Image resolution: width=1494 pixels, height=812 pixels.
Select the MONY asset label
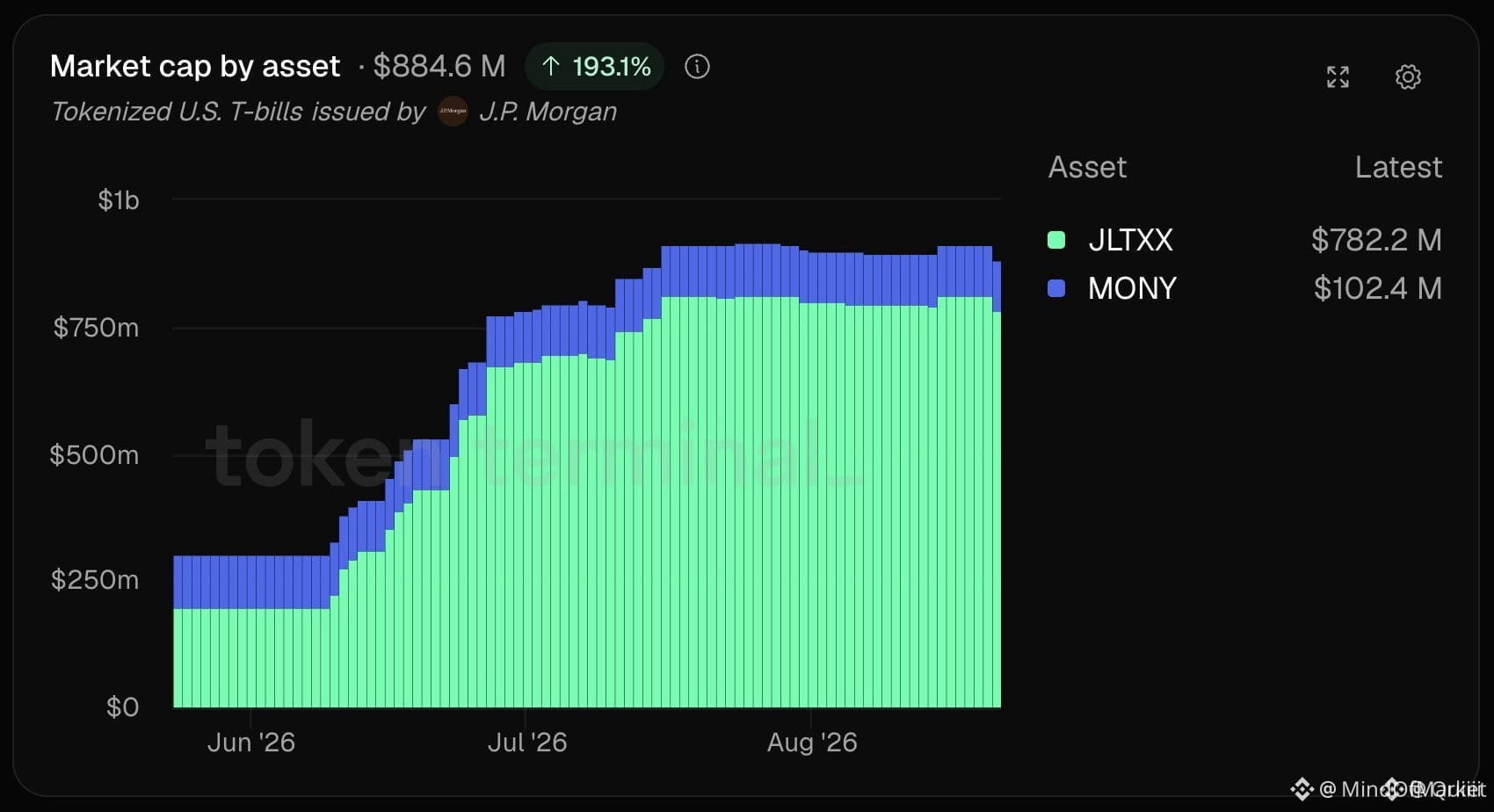1132,288
